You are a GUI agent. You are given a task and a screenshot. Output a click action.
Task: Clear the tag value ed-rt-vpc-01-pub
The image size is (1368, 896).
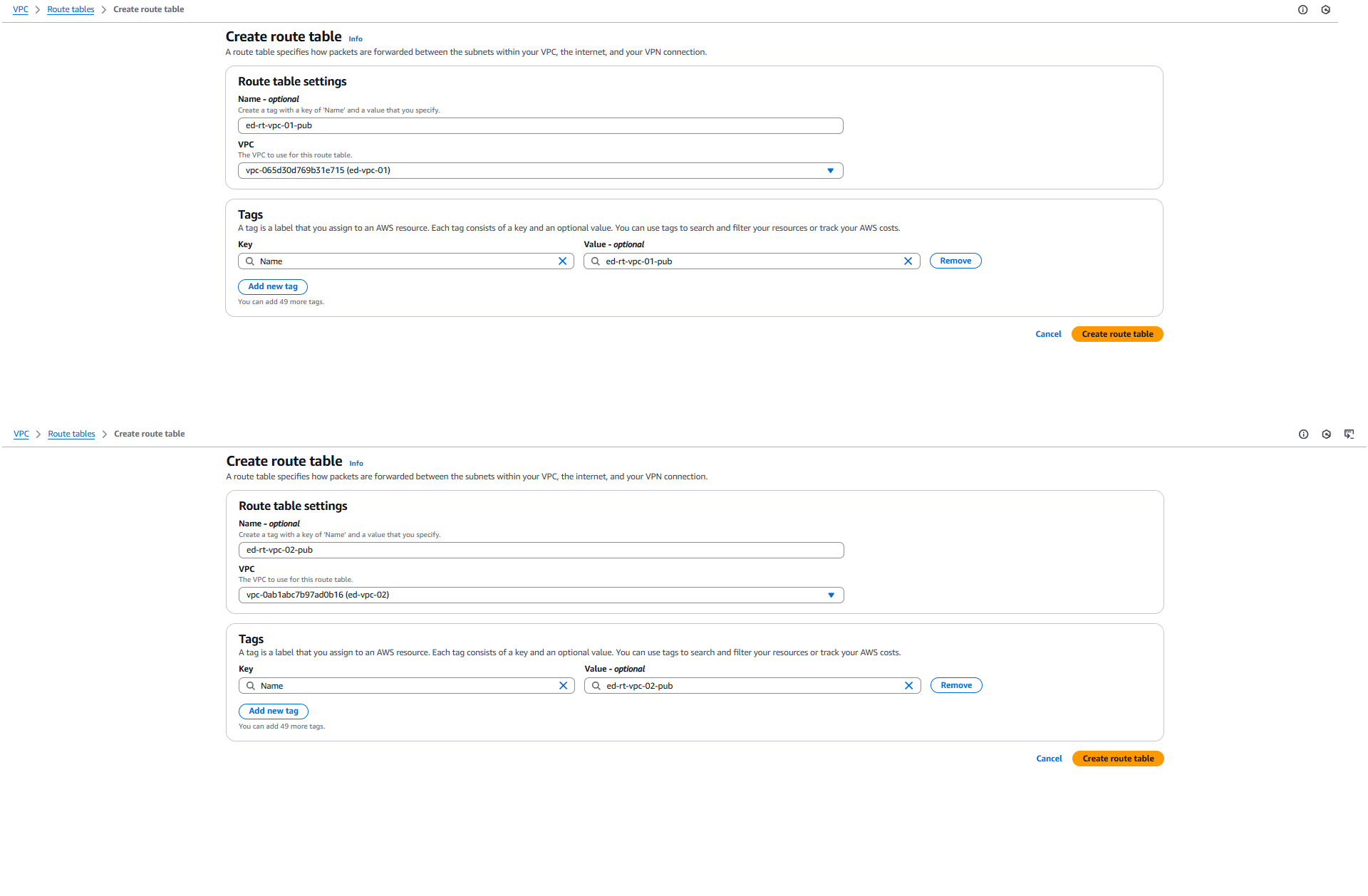click(x=908, y=261)
